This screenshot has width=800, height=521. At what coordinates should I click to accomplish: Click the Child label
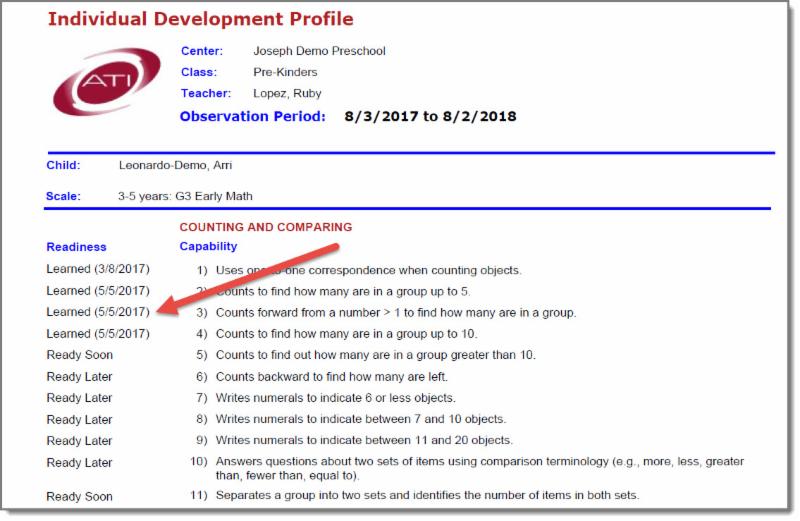63,165
